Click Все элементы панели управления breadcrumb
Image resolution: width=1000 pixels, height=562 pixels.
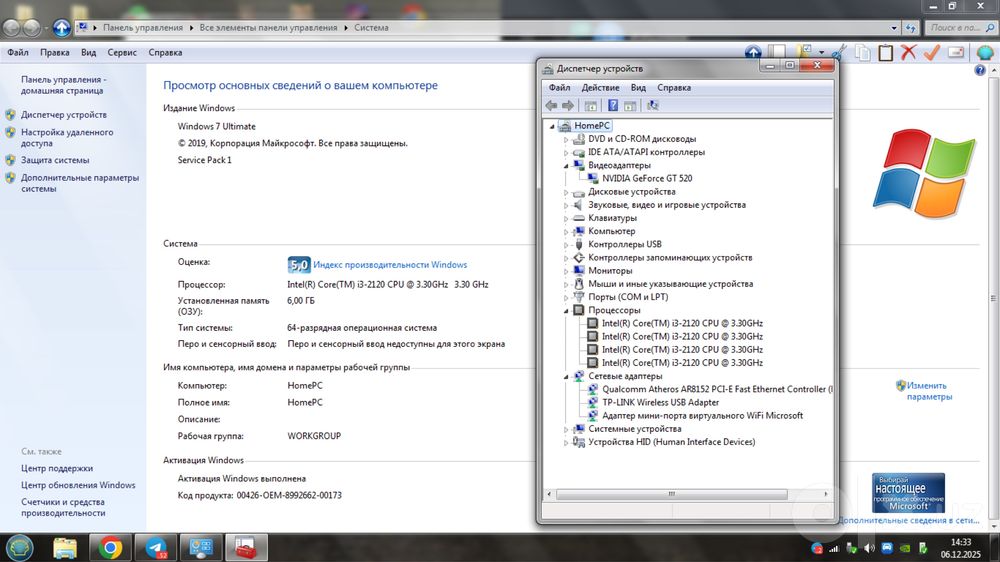click(268, 28)
